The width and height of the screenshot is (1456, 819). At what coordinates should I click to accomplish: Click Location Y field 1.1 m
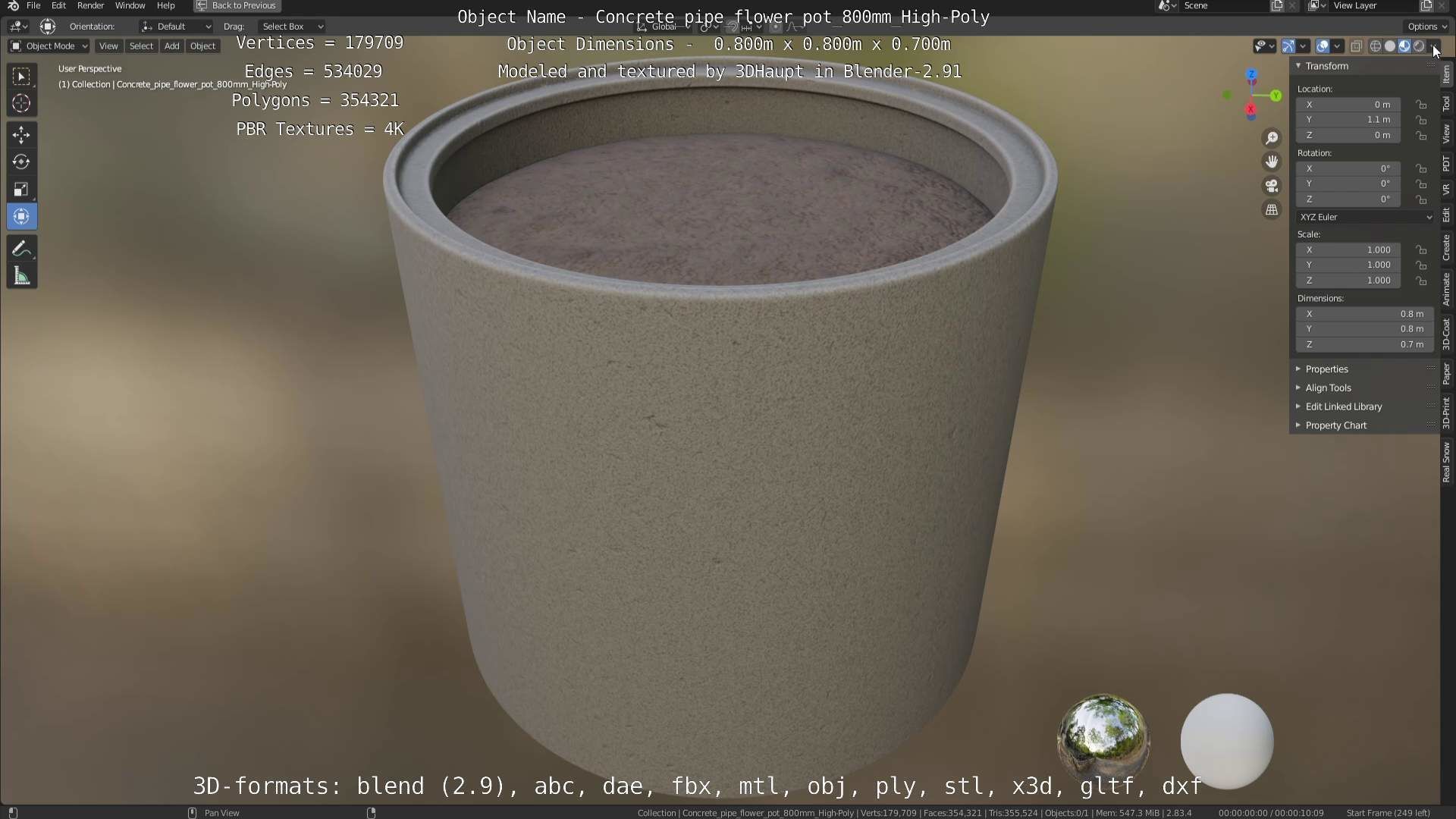(1349, 120)
